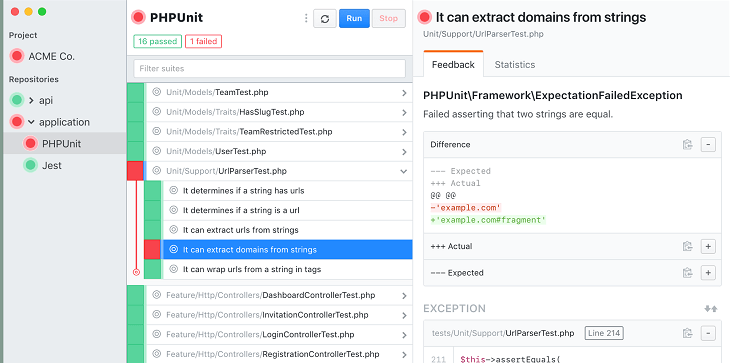This screenshot has height=363, width=730.
Task: Click the red status icon beside test title
Action: (425, 18)
